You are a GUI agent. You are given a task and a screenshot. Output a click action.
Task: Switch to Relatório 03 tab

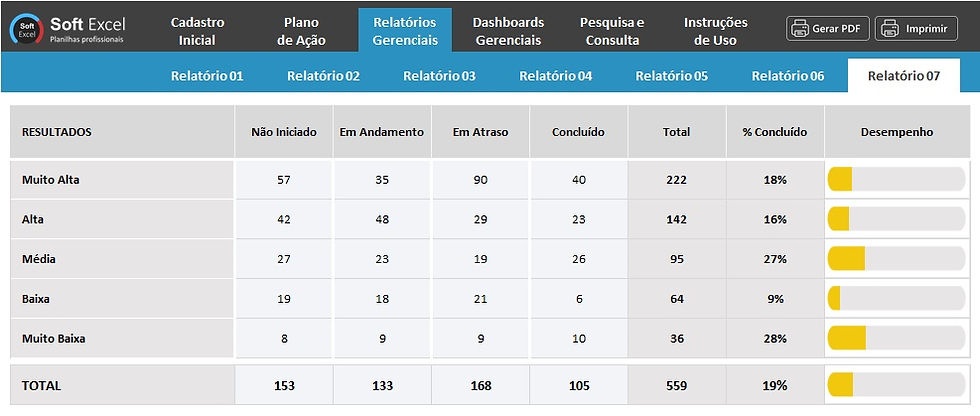click(439, 76)
